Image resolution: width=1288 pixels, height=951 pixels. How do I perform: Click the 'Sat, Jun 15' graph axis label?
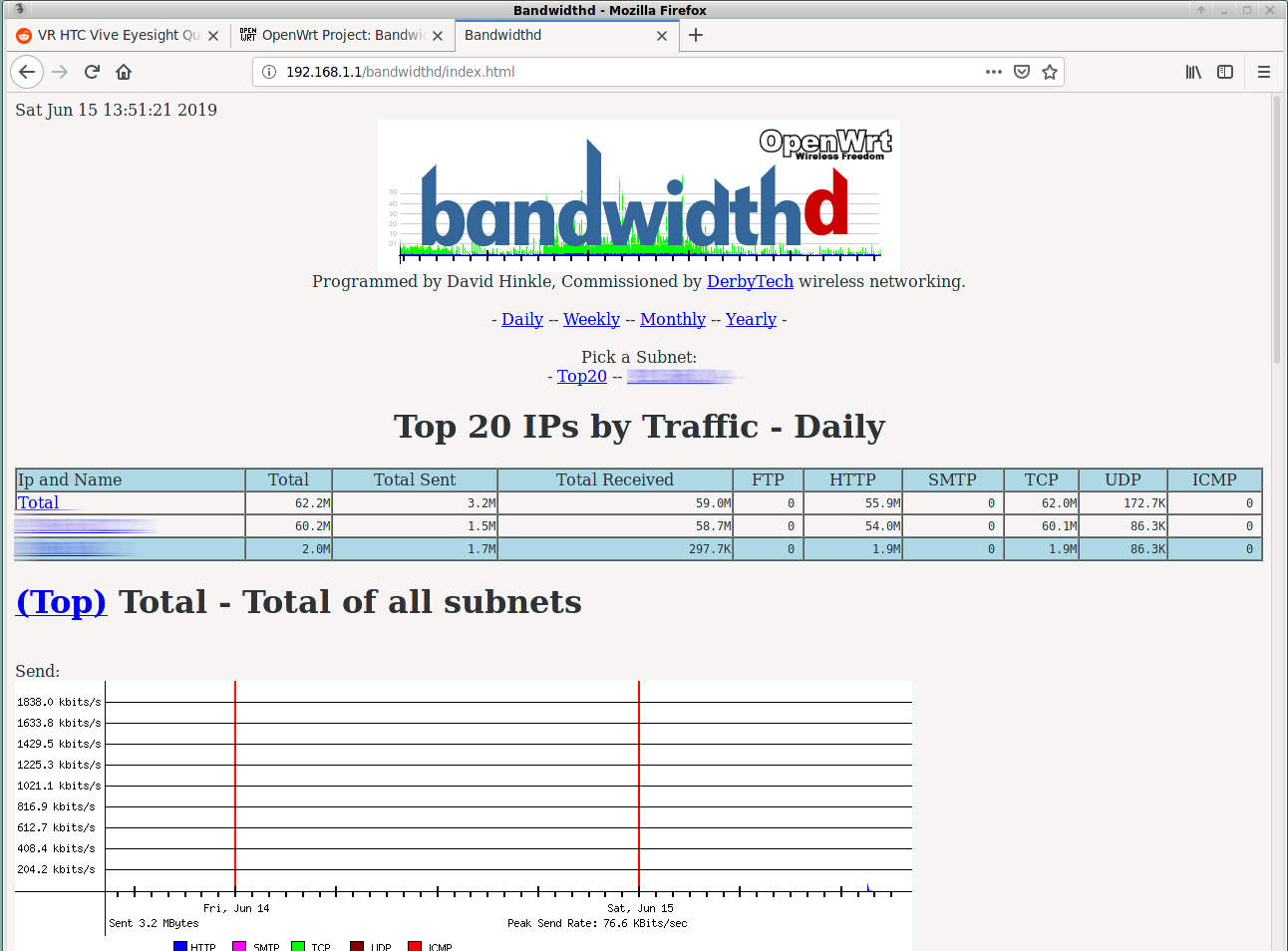tap(640, 908)
